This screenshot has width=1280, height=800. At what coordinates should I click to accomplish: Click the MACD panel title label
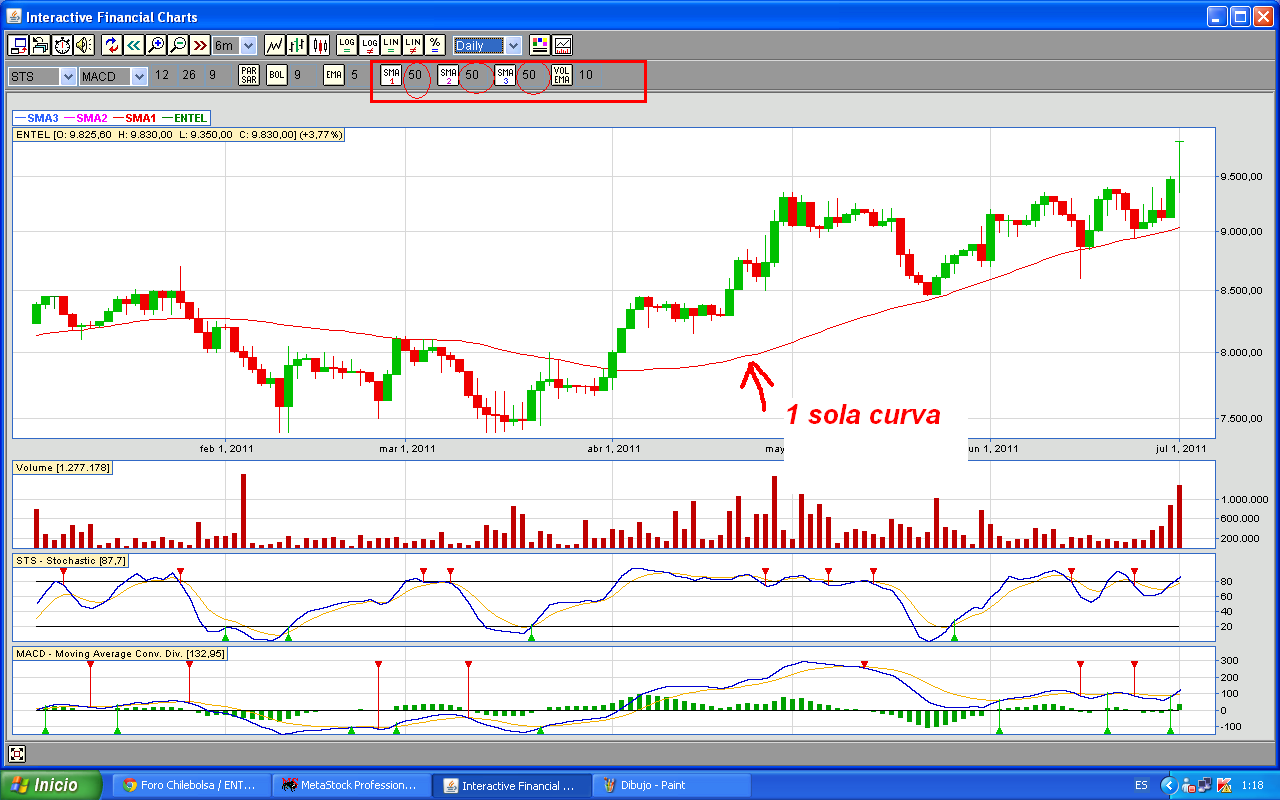click(120, 654)
